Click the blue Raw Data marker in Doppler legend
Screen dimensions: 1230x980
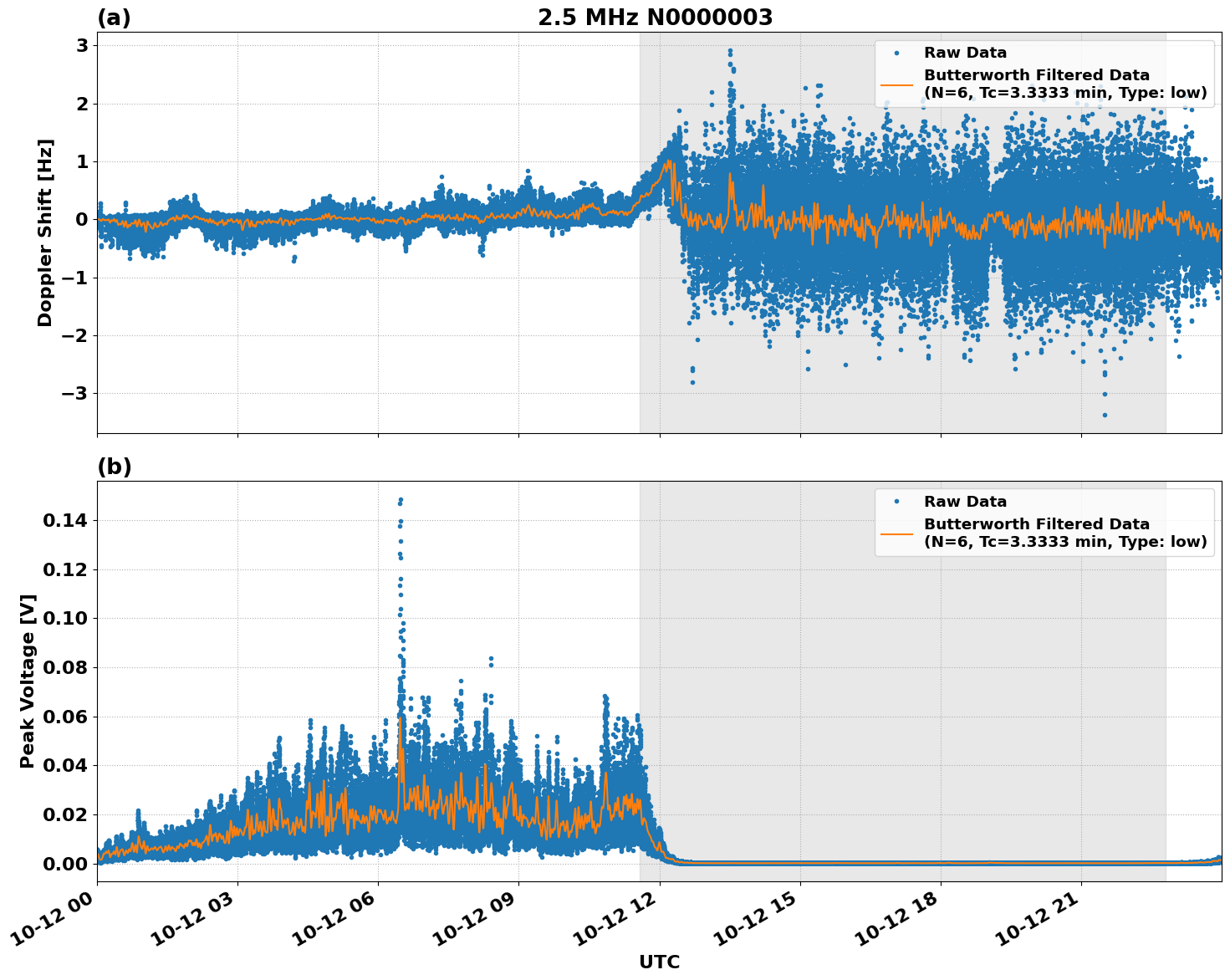pyautogui.click(x=896, y=53)
